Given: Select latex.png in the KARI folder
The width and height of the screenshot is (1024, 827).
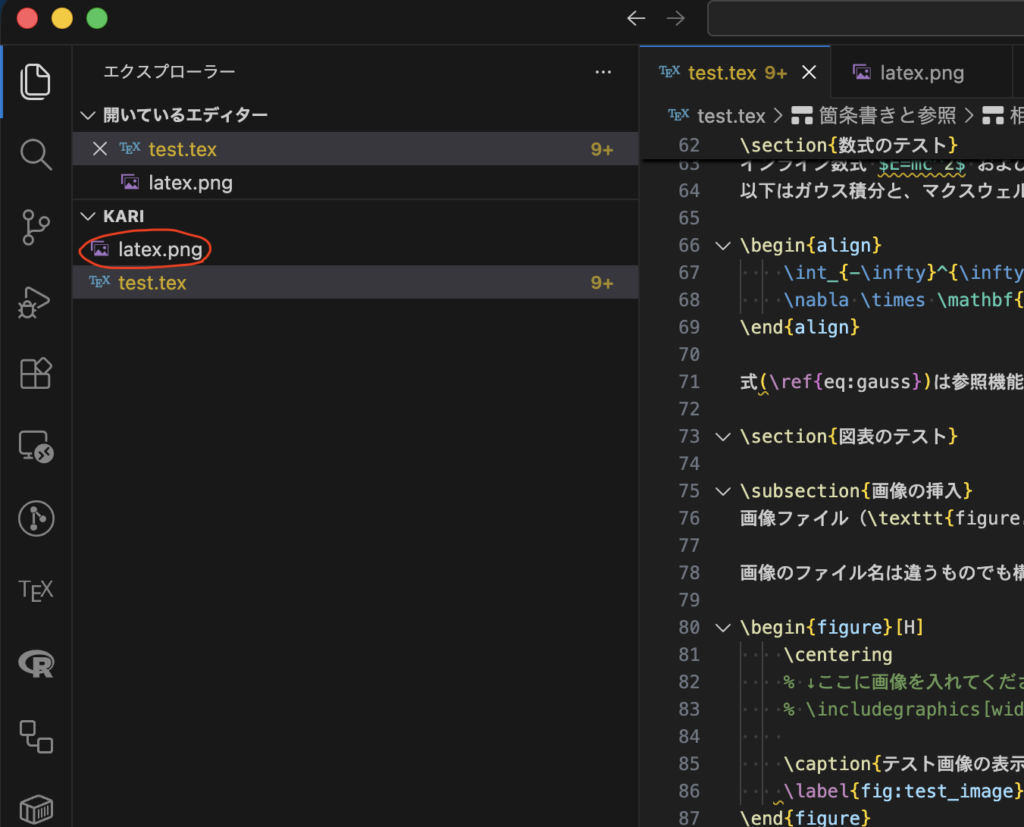Looking at the screenshot, I should coord(160,250).
